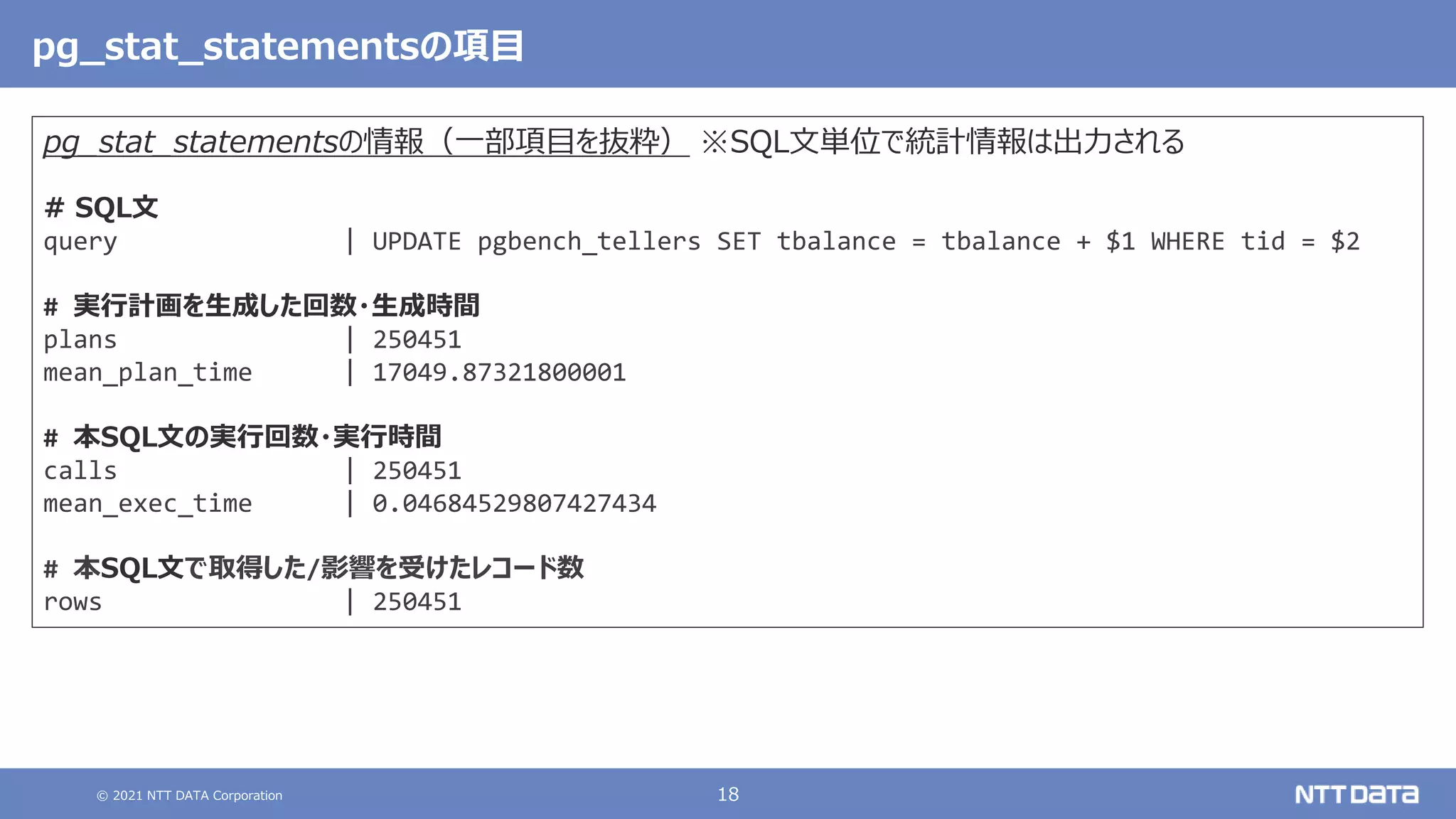
Task: Click the field name calls
Action: pos(80,471)
